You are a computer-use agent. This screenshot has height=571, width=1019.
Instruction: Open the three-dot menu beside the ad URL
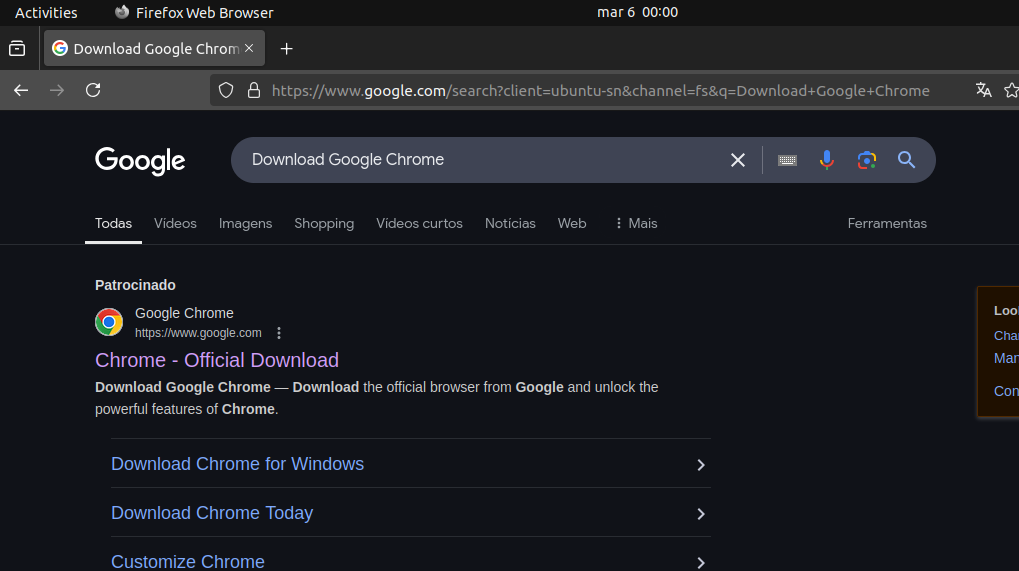coord(279,333)
